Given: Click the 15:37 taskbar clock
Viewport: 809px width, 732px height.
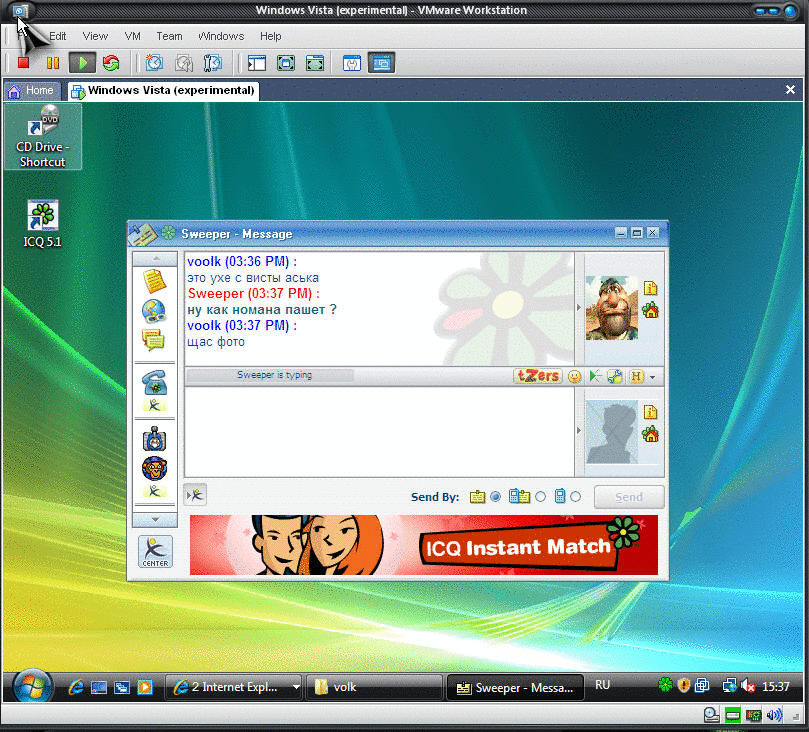Looking at the screenshot, I should (775, 687).
